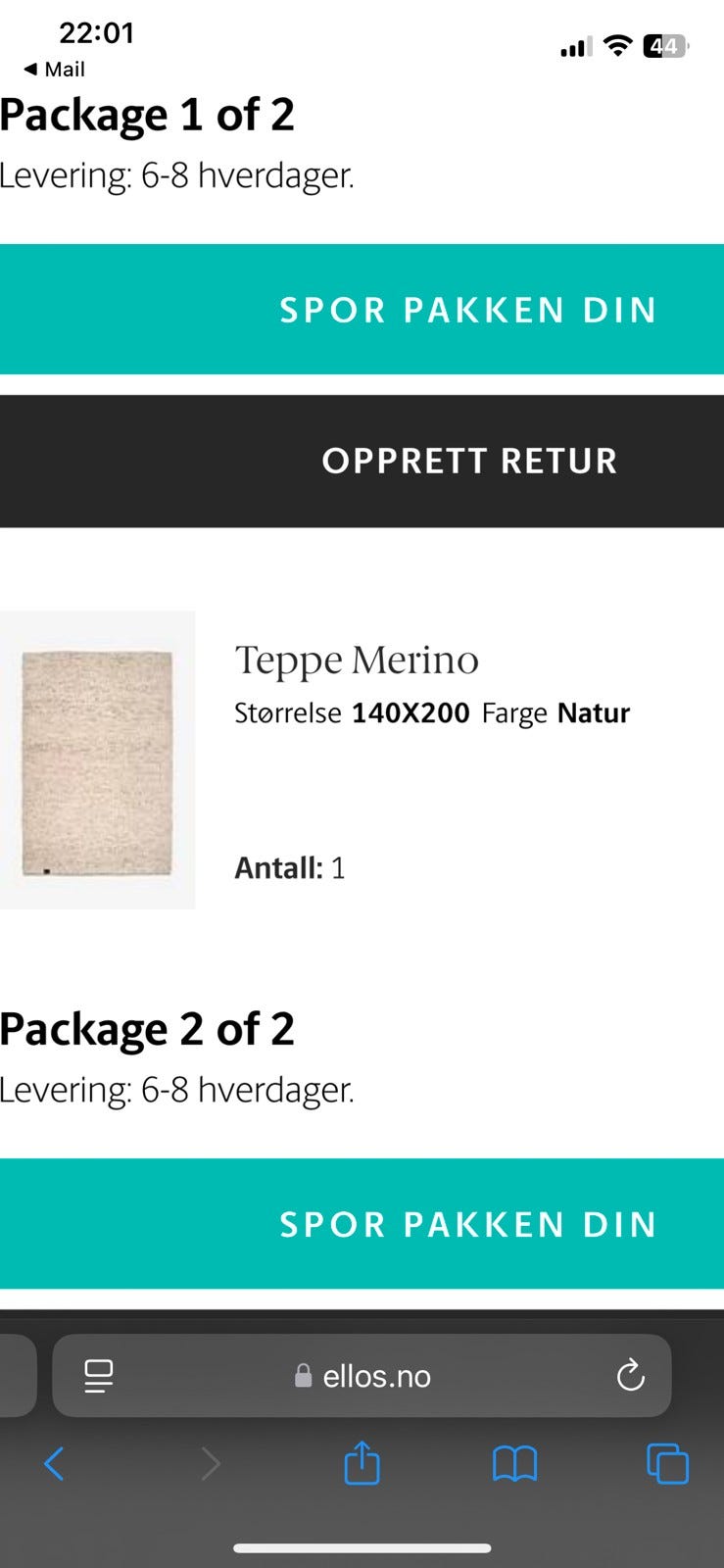Open the Teppe Merino product title
This screenshot has width=724, height=1568.
[357, 661]
